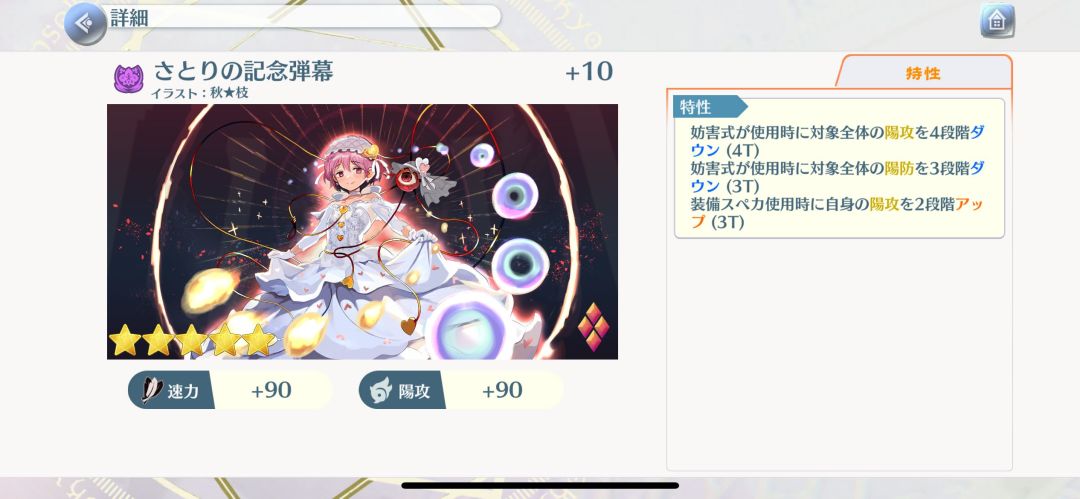Tap the +10 enhancement level

click(589, 72)
